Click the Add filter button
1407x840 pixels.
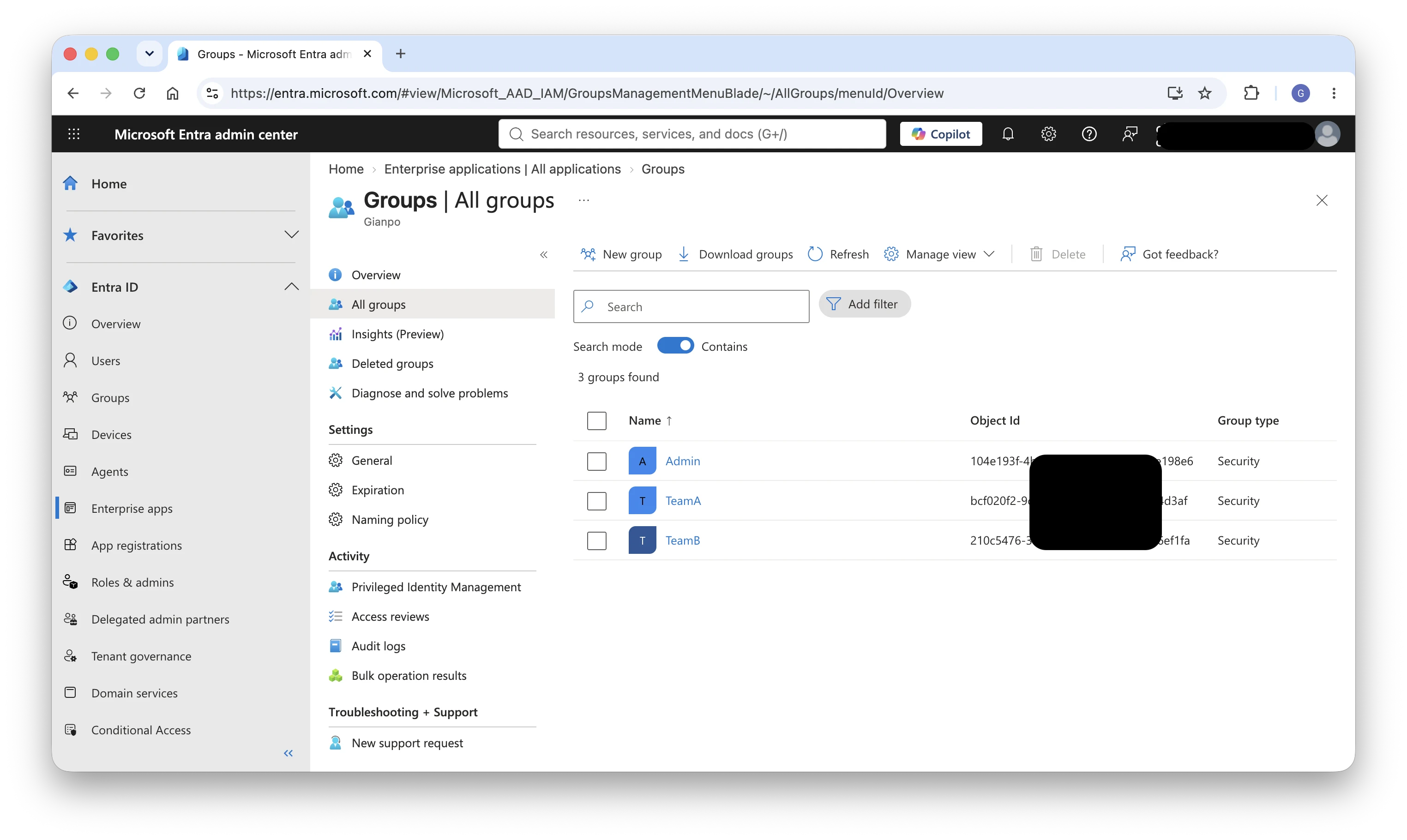tap(864, 304)
